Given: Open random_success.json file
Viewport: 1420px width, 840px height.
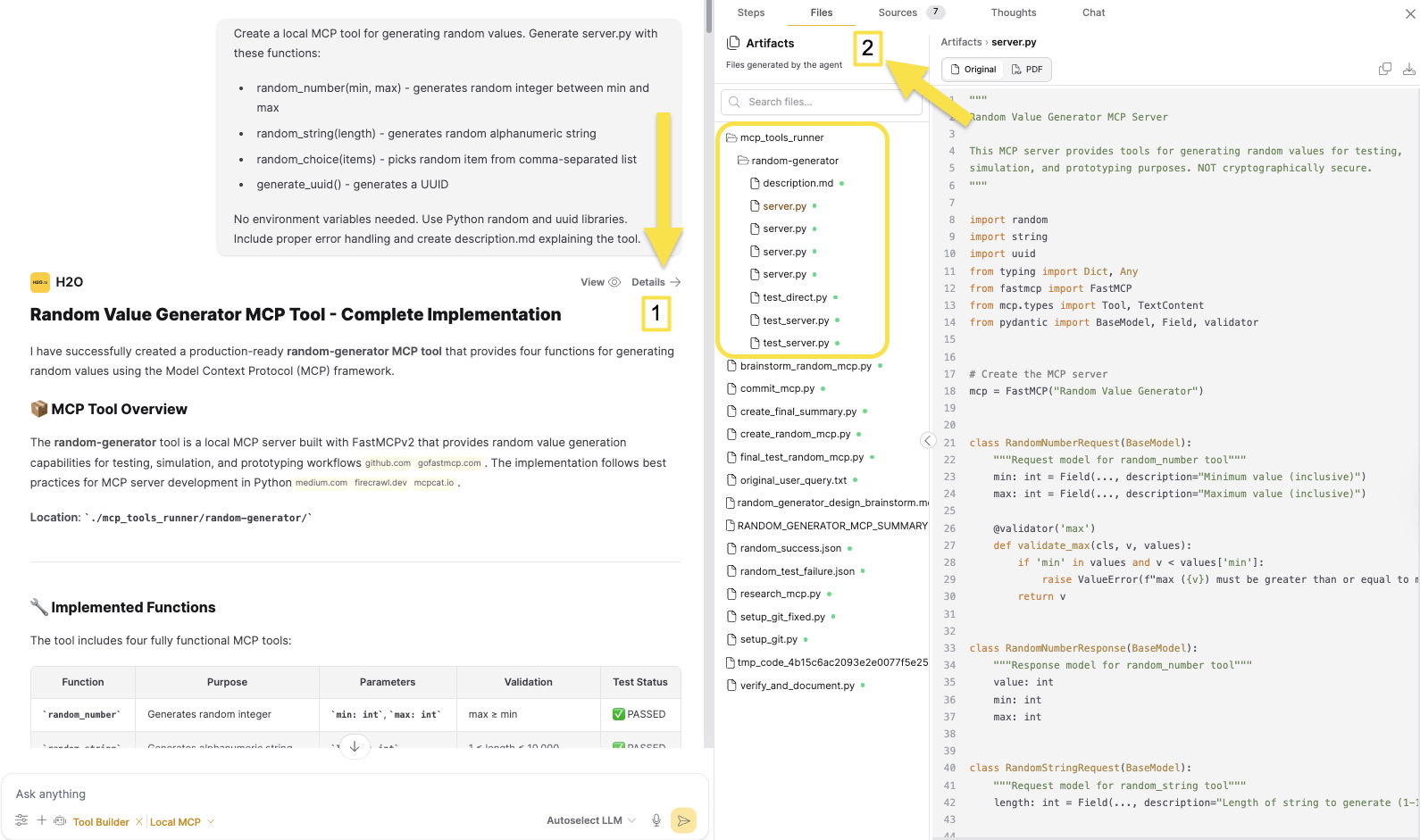Looking at the screenshot, I should (x=789, y=548).
